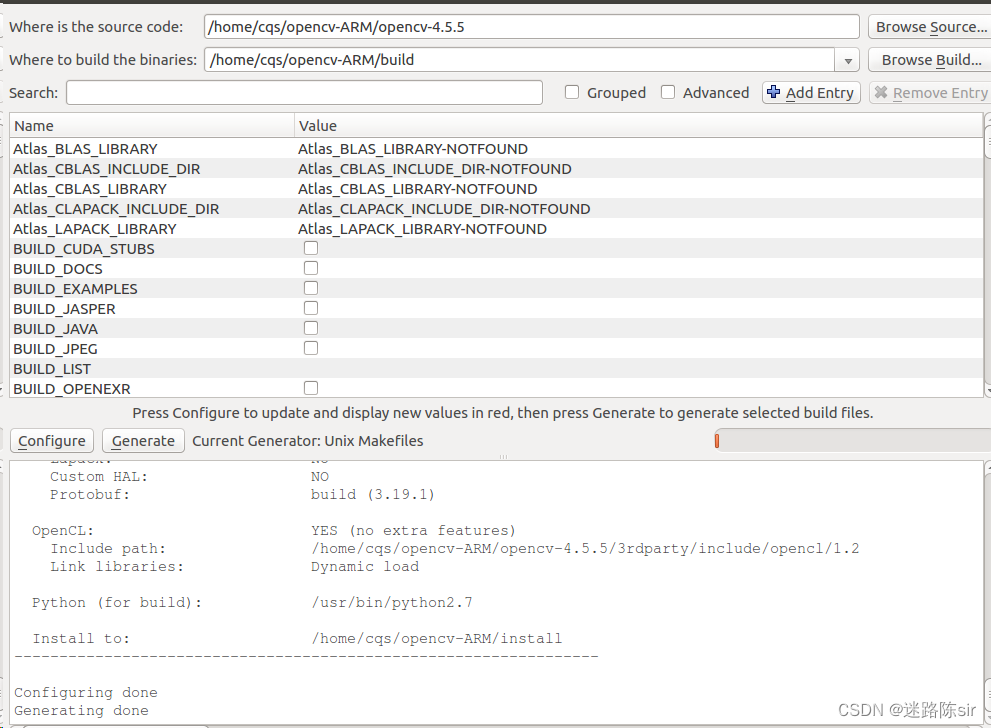991x728 pixels.
Task: Click inside the Search field
Action: [x=300, y=92]
